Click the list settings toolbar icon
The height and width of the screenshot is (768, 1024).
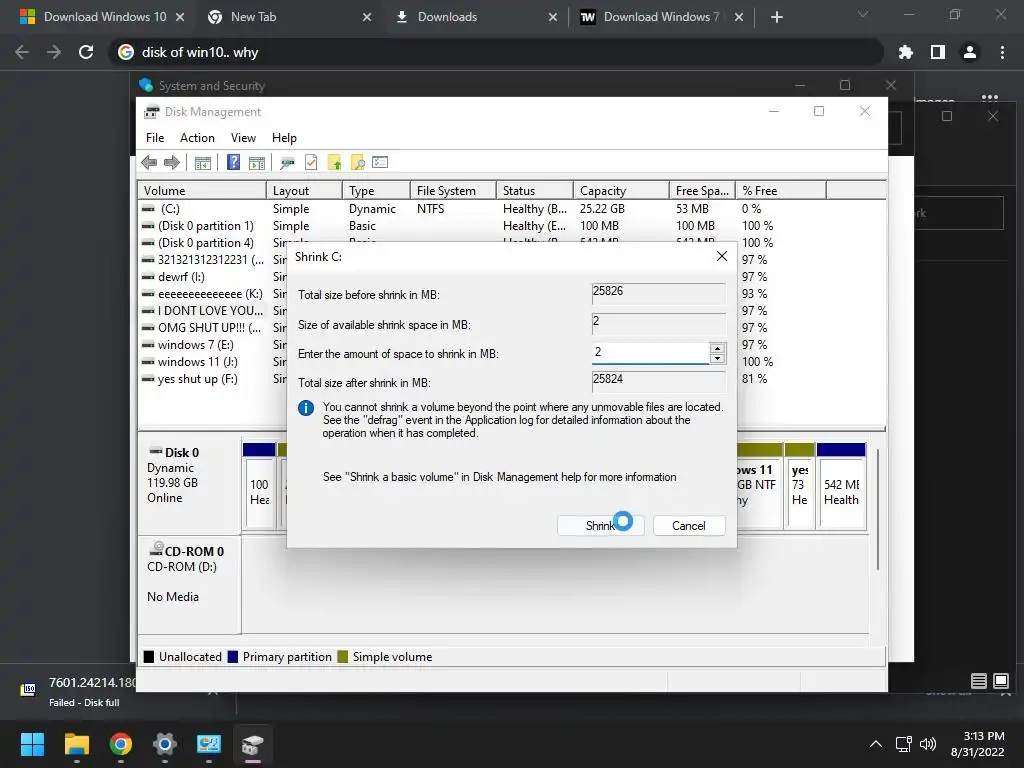[380, 162]
